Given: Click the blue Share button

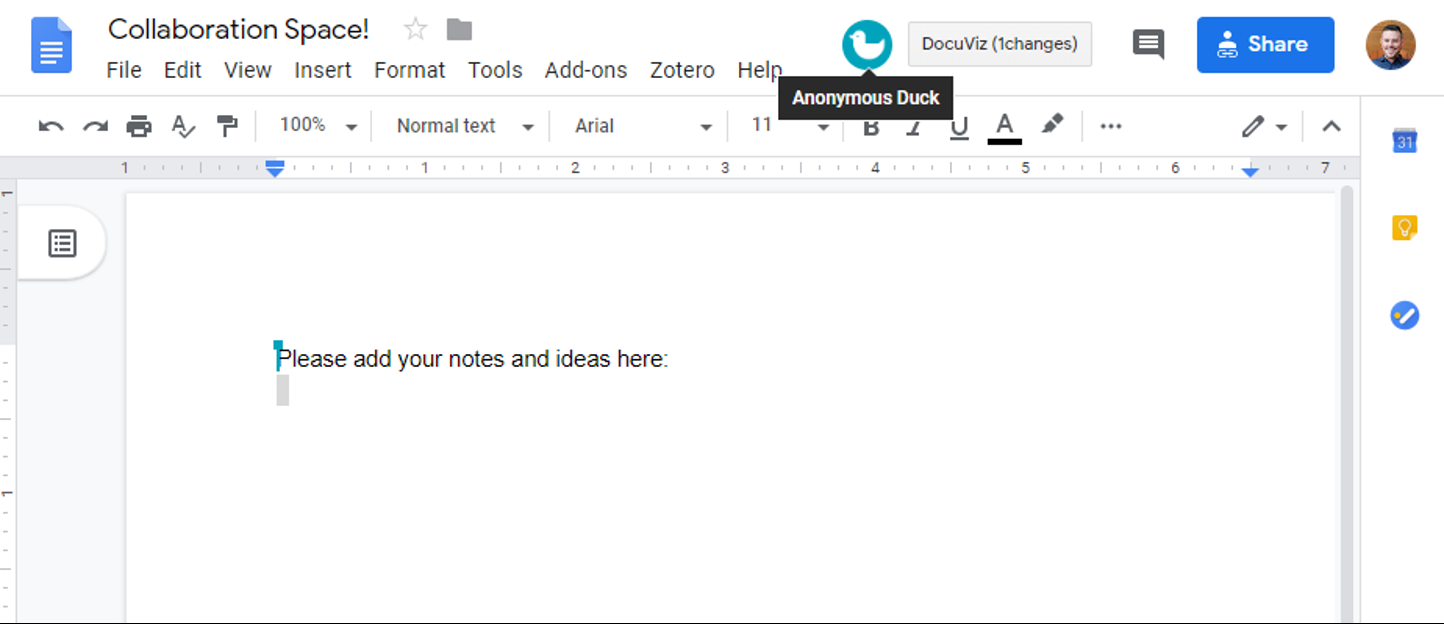Looking at the screenshot, I should tap(1265, 45).
